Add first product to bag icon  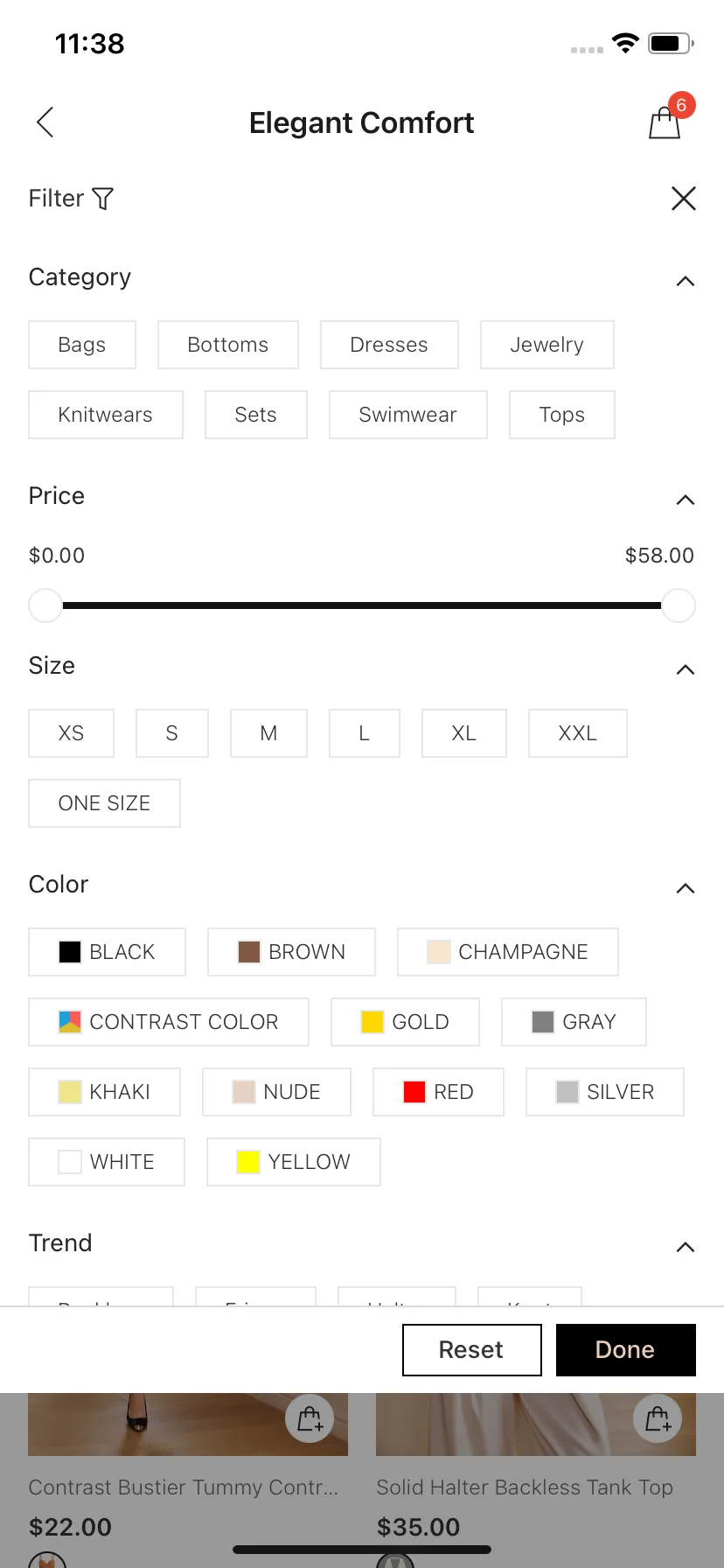click(310, 1418)
